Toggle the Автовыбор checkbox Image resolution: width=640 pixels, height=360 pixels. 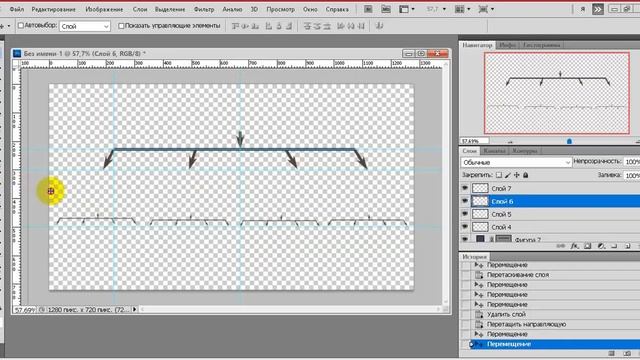(x=21, y=26)
